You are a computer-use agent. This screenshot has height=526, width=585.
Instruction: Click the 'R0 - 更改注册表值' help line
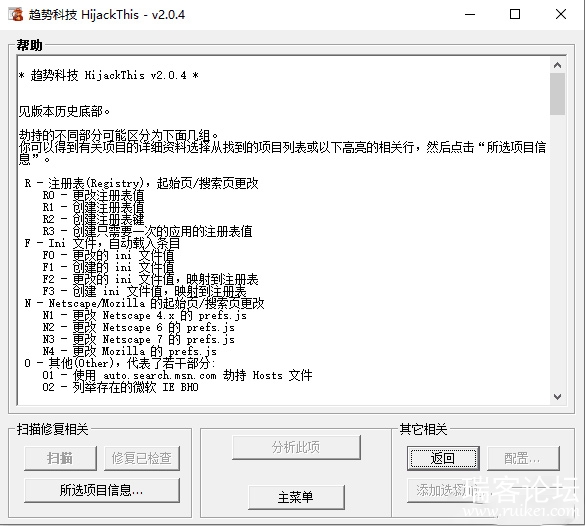click(x=93, y=195)
